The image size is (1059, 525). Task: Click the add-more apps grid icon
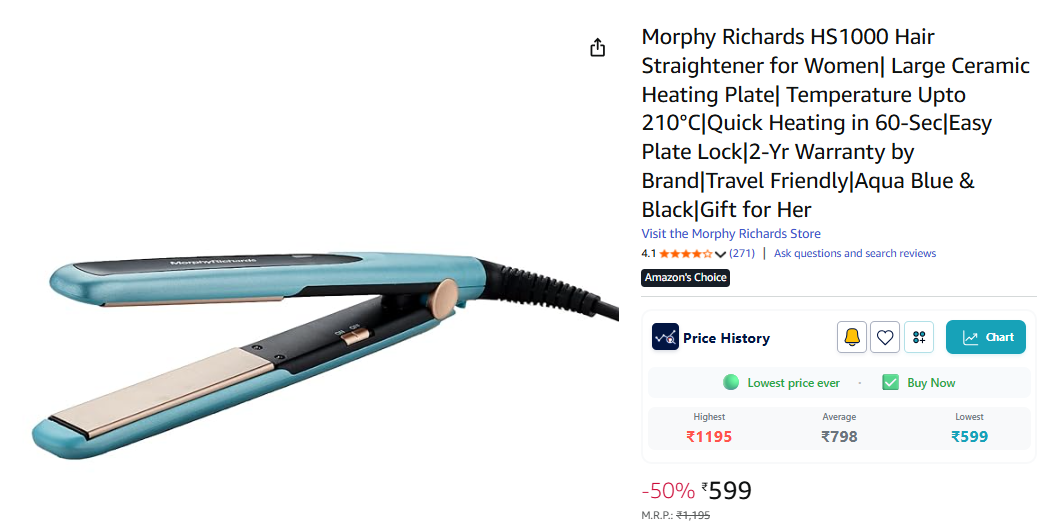point(919,338)
